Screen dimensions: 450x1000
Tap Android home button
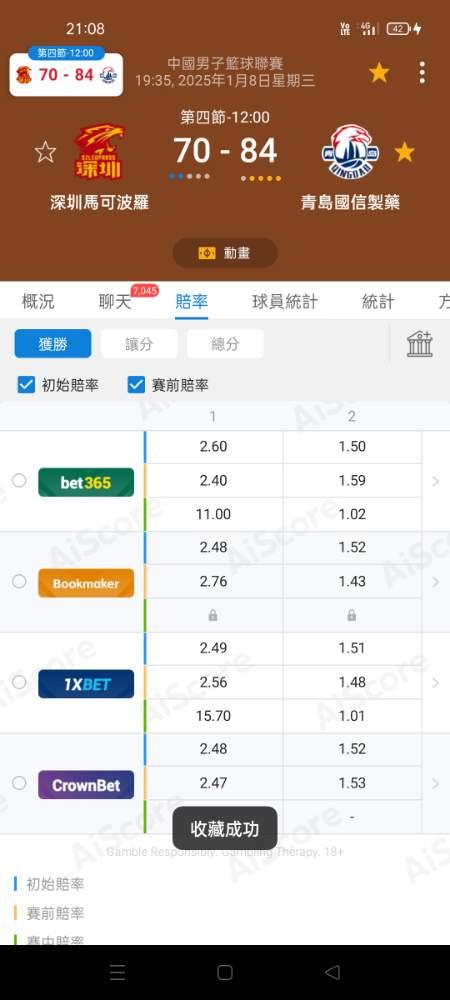click(225, 972)
